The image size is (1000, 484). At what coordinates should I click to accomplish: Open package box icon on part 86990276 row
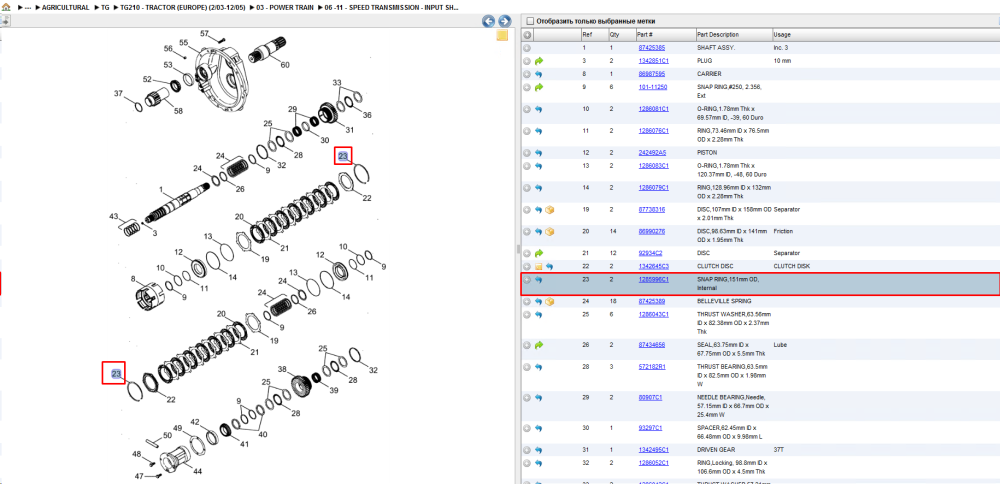(550, 231)
